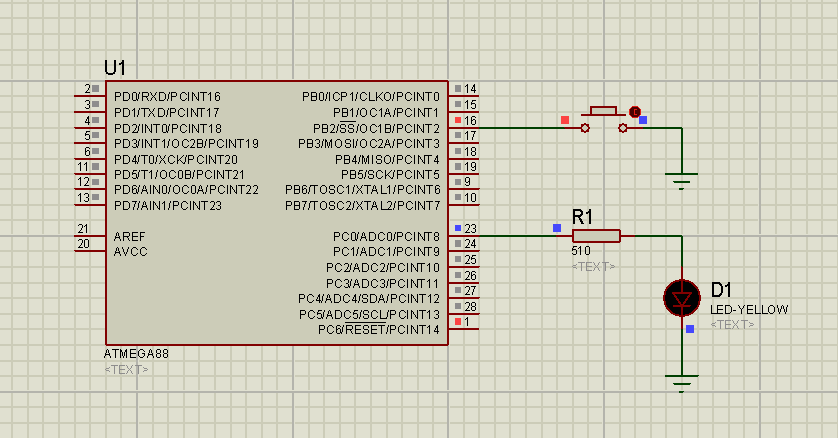Click pin label PD7/AIN1/PCINT23

(x=168, y=206)
